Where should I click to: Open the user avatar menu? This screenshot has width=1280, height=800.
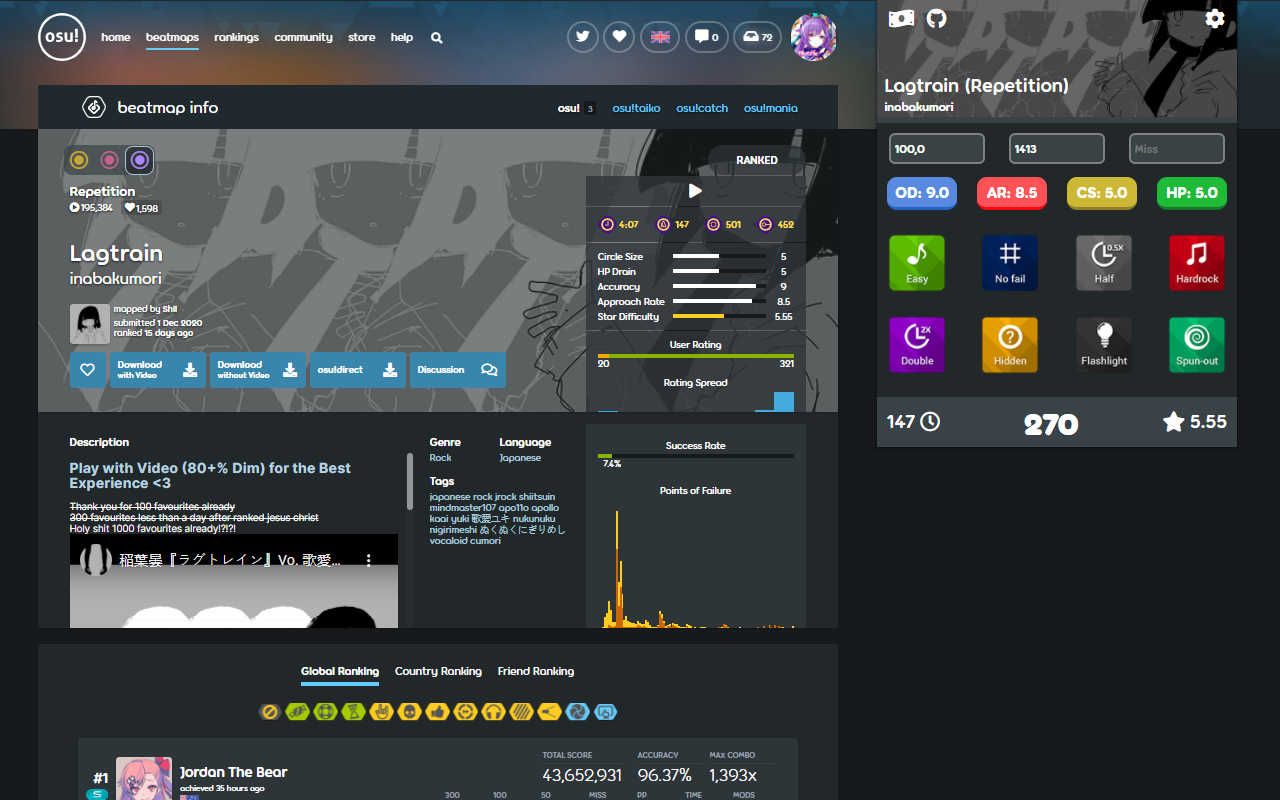(x=814, y=38)
